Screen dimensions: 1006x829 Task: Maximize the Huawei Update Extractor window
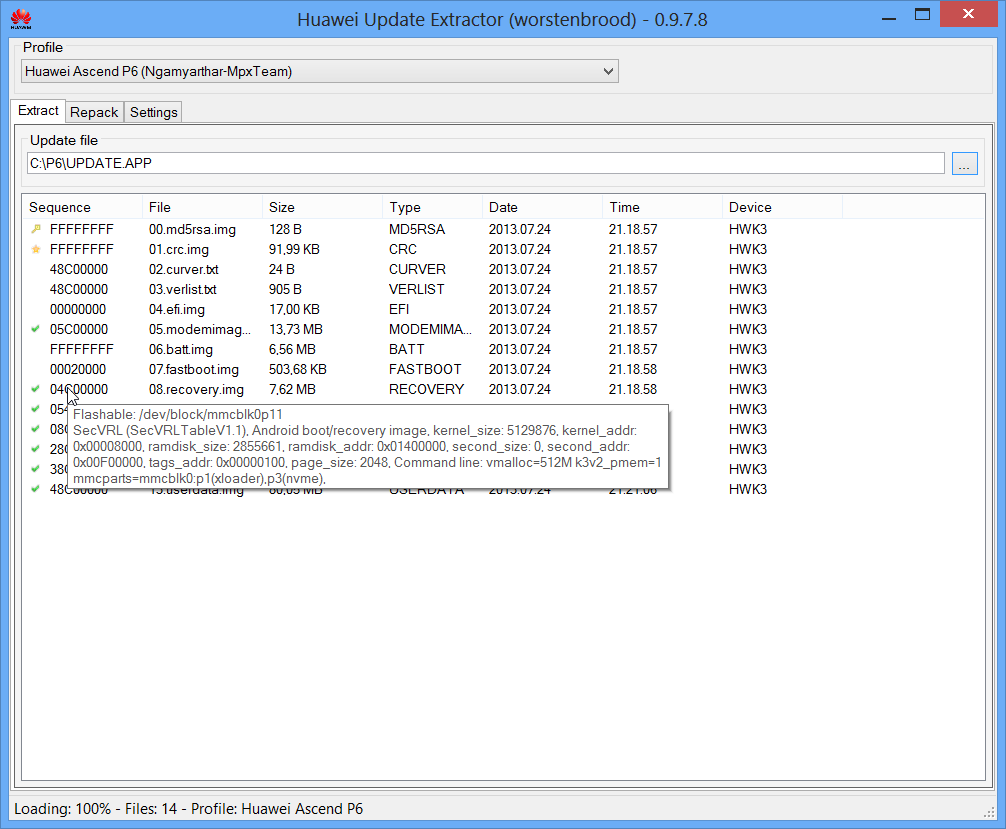click(922, 15)
